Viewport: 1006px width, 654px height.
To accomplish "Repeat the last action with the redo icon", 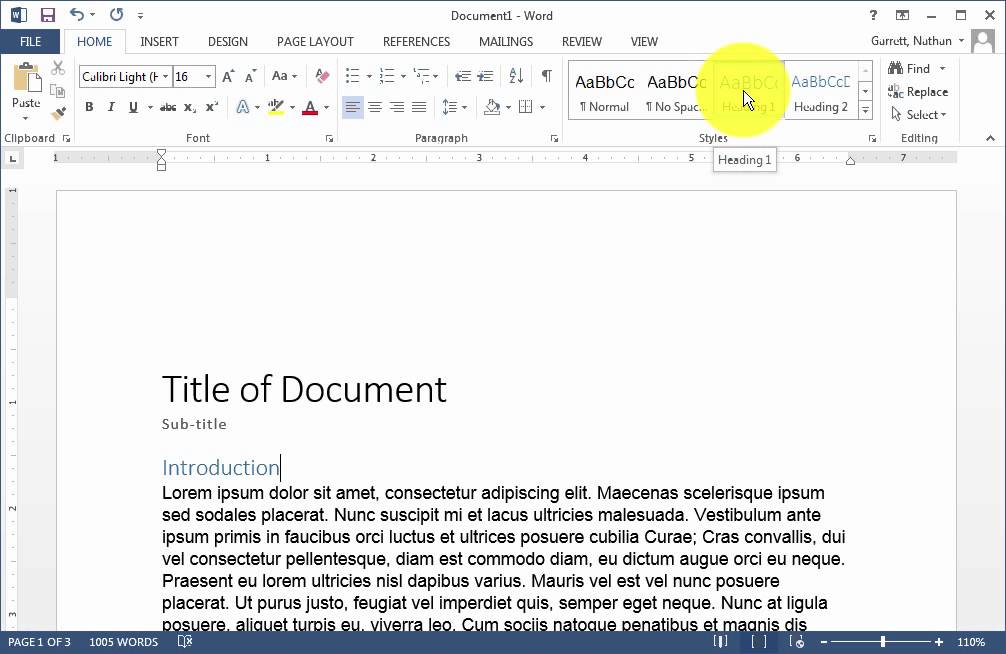I will 116,14.
